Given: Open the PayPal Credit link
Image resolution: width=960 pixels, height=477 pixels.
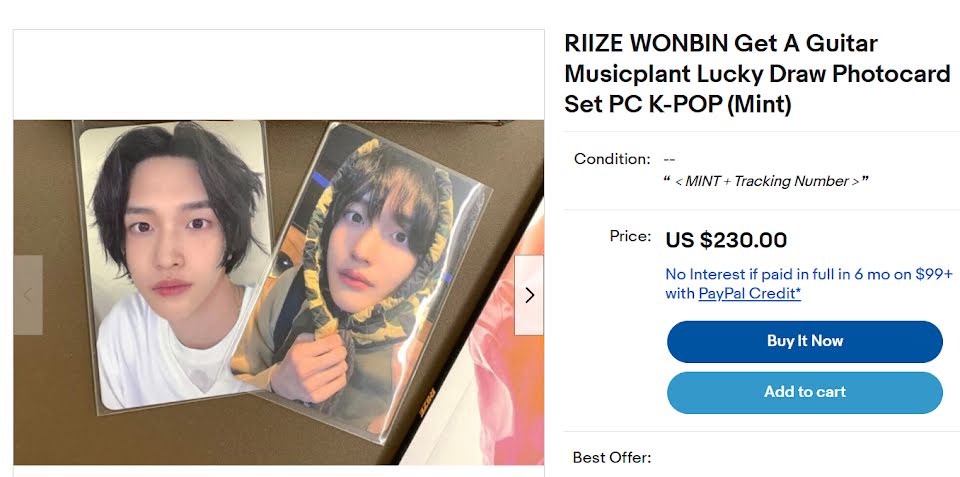Looking at the screenshot, I should tap(749, 294).
